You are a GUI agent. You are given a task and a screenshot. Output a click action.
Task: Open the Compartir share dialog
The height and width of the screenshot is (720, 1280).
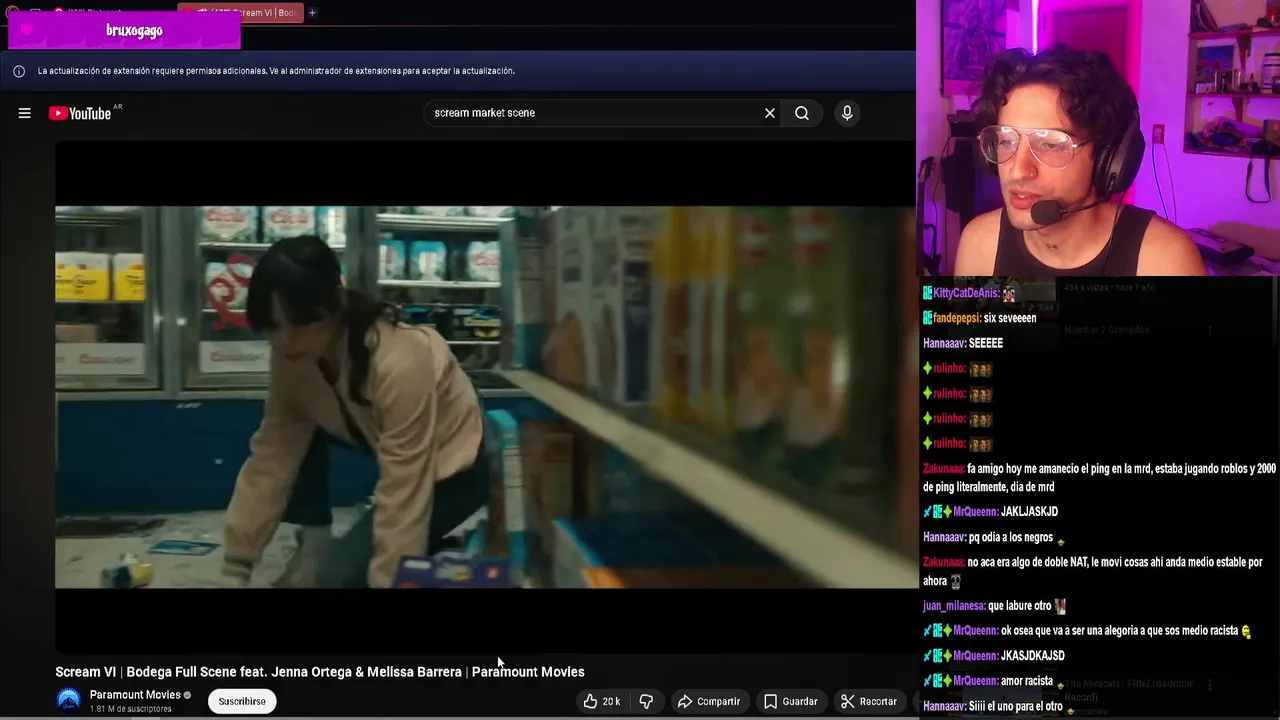[x=709, y=701]
